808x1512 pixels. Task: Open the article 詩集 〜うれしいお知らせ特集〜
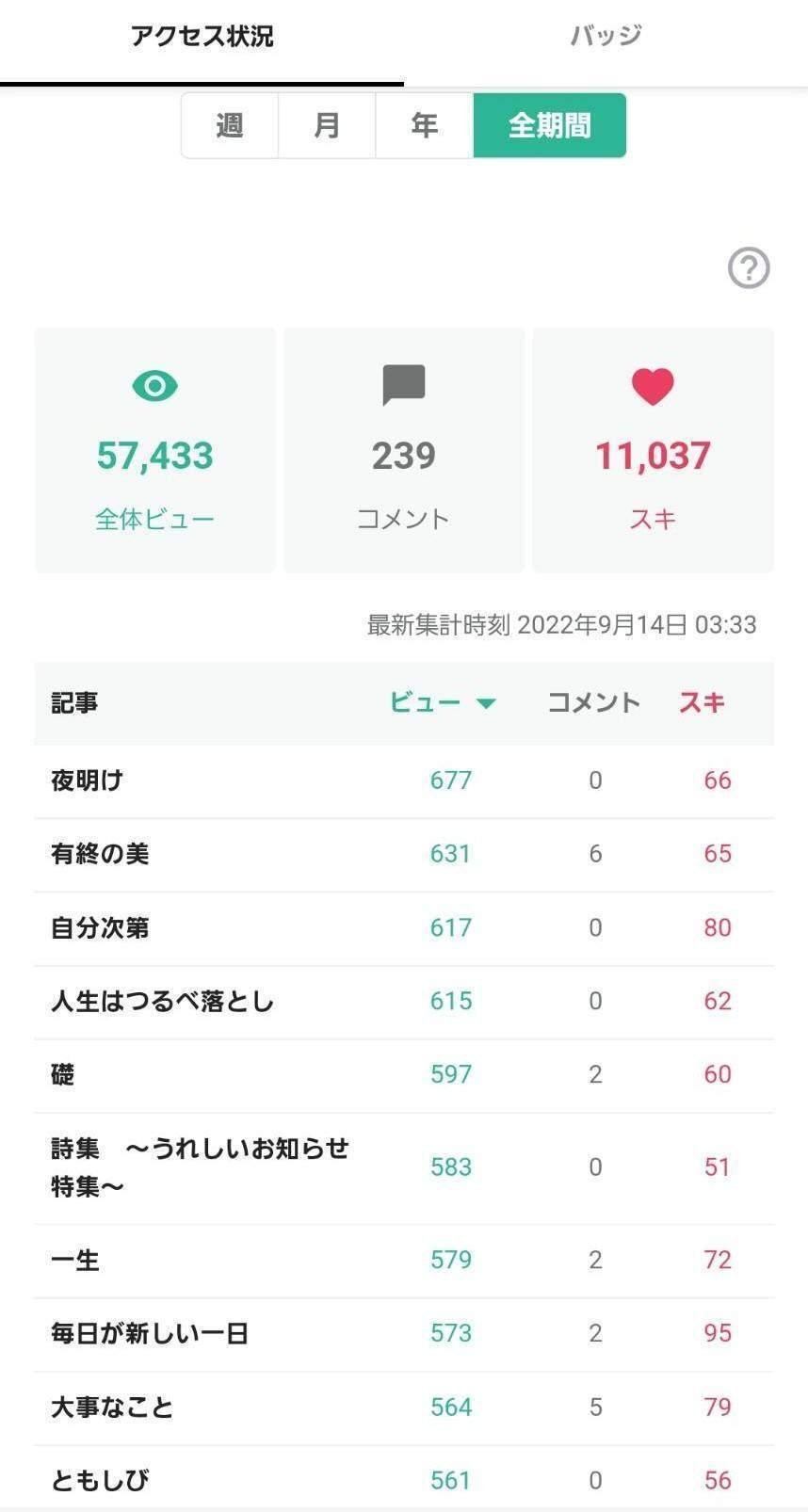coord(200,1167)
